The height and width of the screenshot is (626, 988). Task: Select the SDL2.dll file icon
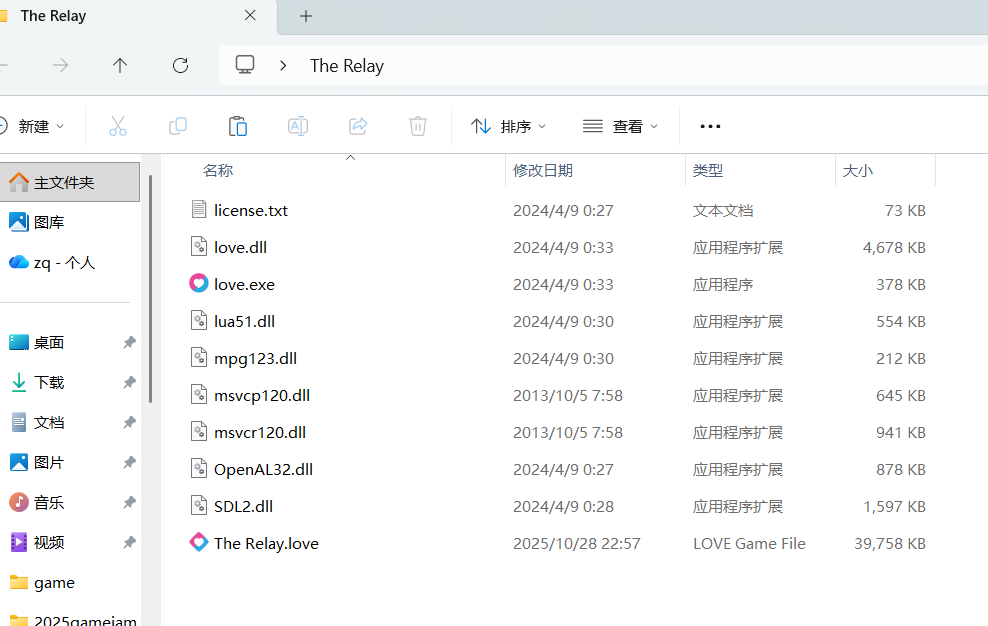pyautogui.click(x=198, y=506)
